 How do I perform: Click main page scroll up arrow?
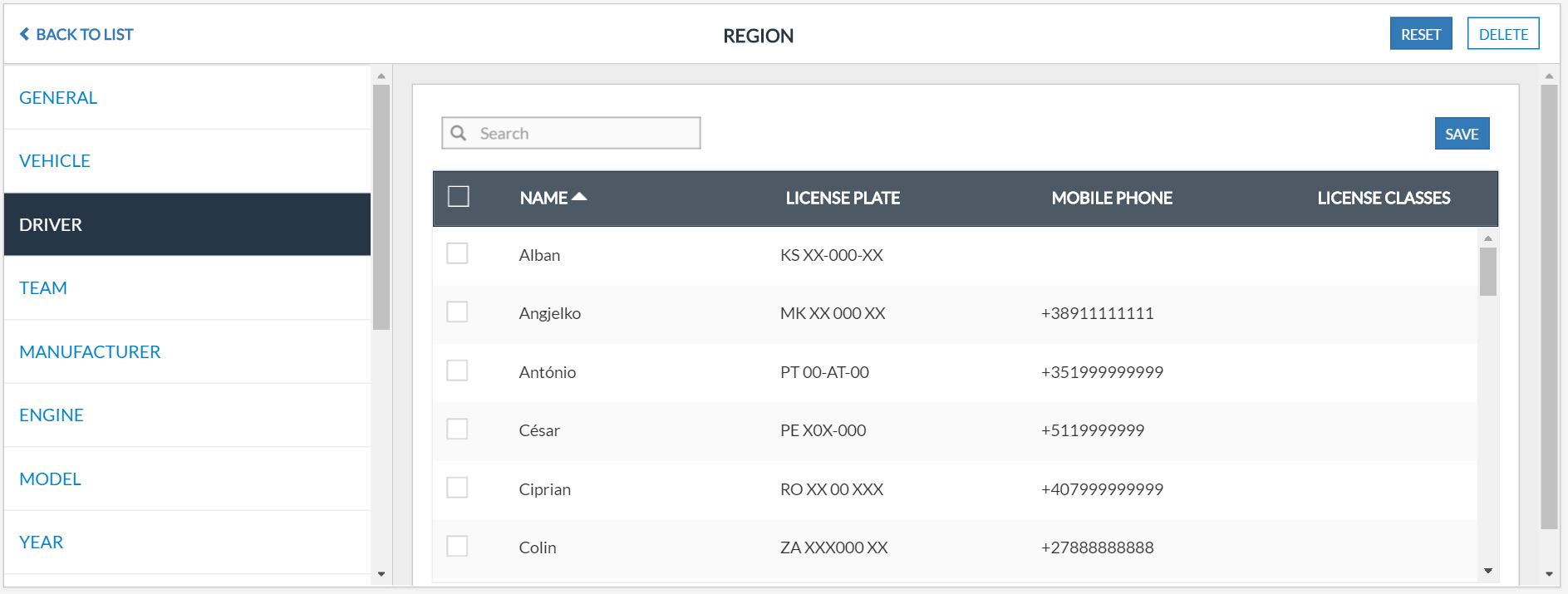click(x=1549, y=76)
